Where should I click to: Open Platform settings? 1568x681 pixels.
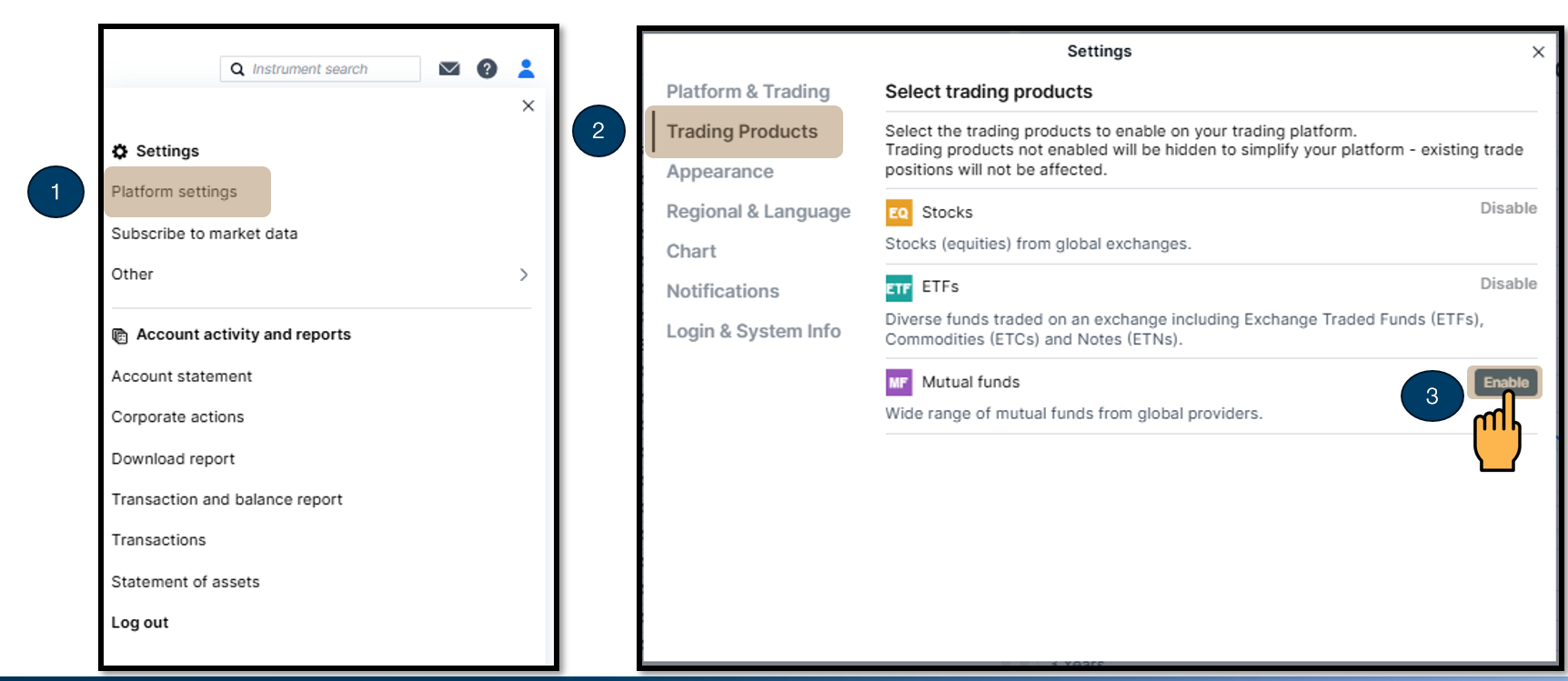coord(174,192)
